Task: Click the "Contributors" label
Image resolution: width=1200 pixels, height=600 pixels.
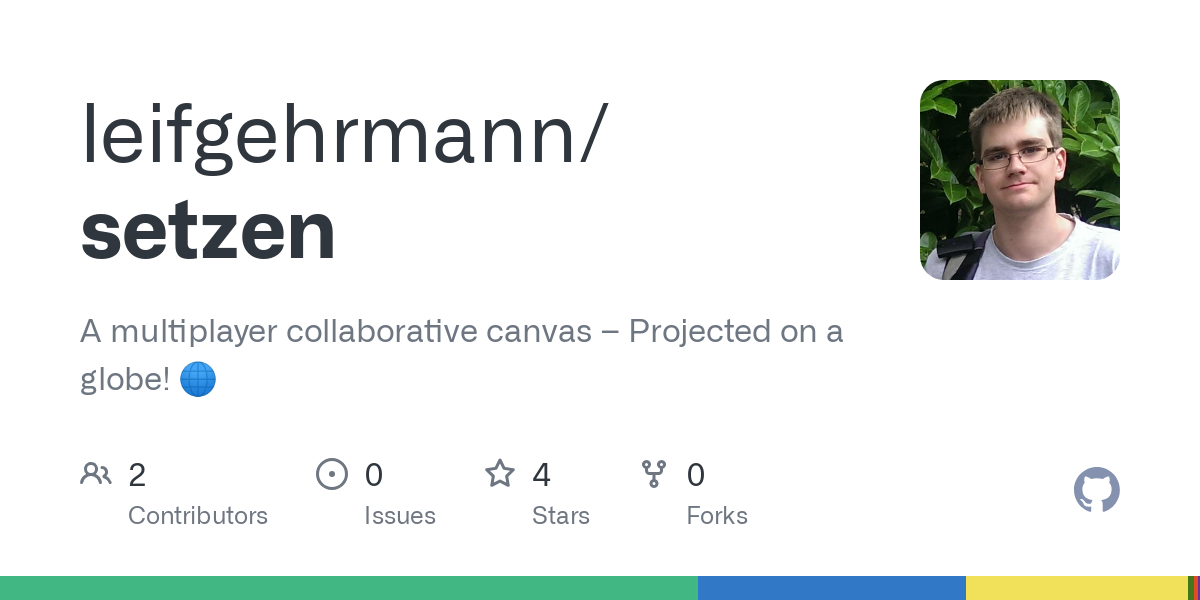Action: pos(198,516)
